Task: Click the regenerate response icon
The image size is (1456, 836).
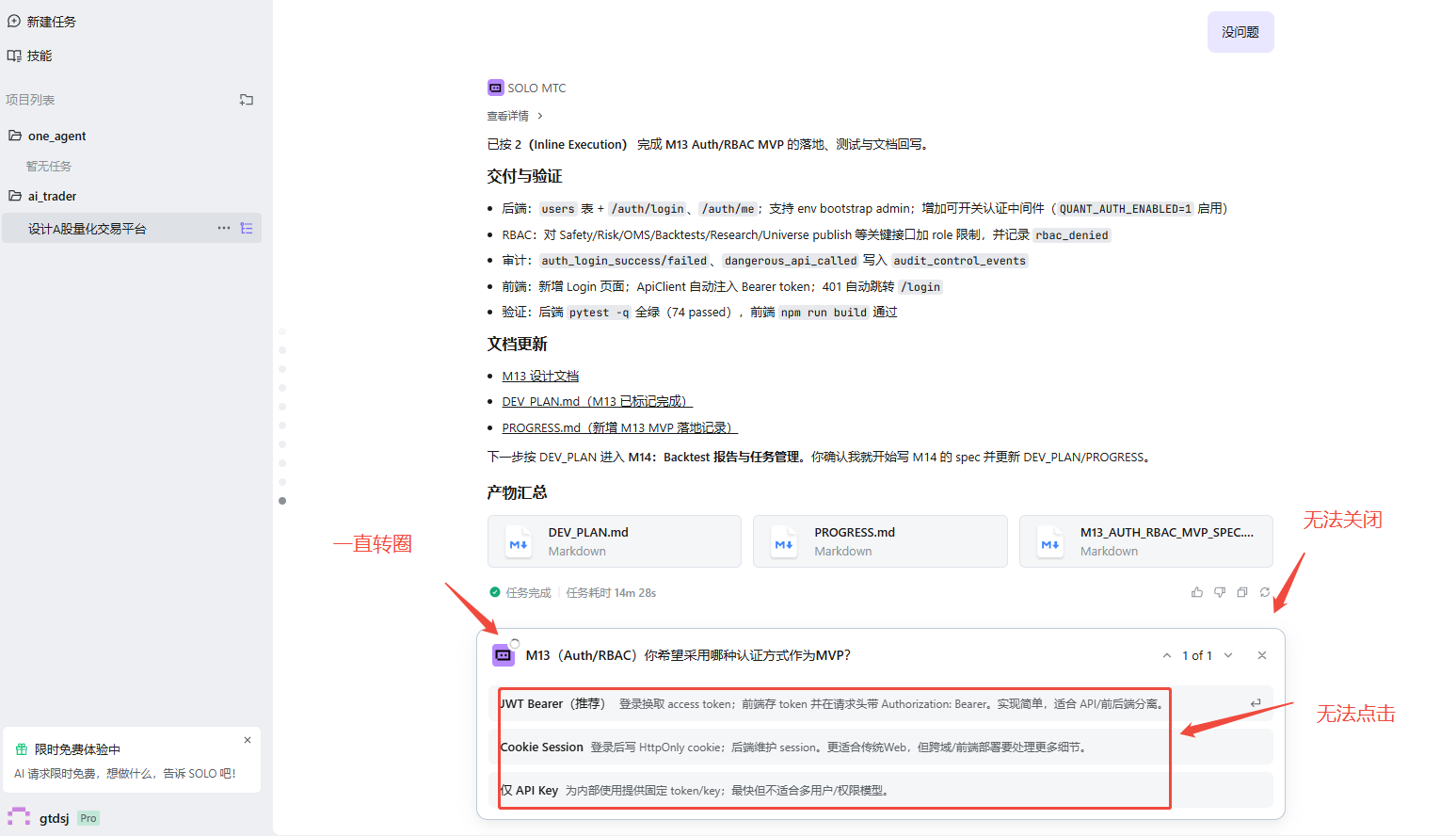Action: [1264, 592]
